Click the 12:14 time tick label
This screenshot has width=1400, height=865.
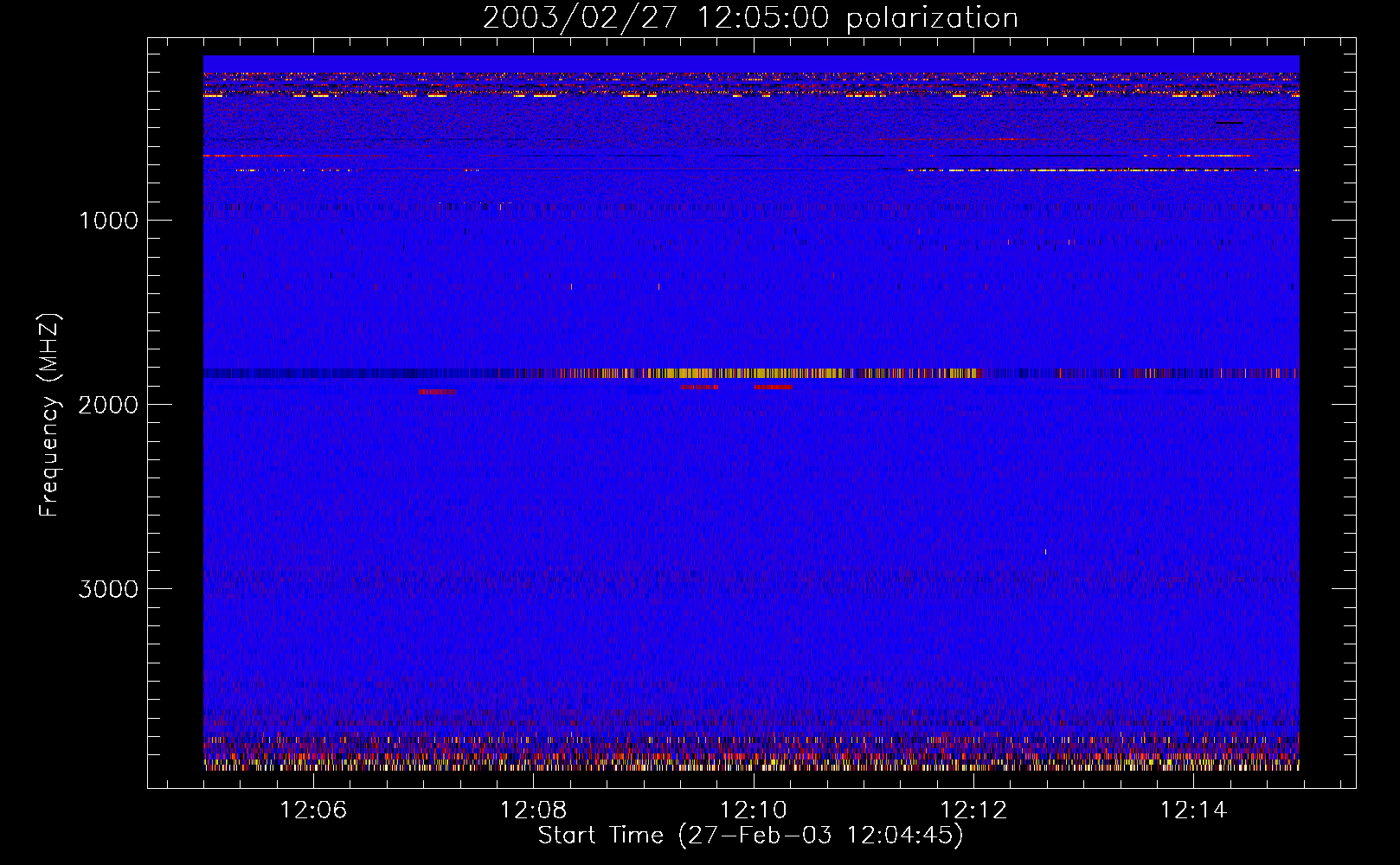[x=1193, y=811]
